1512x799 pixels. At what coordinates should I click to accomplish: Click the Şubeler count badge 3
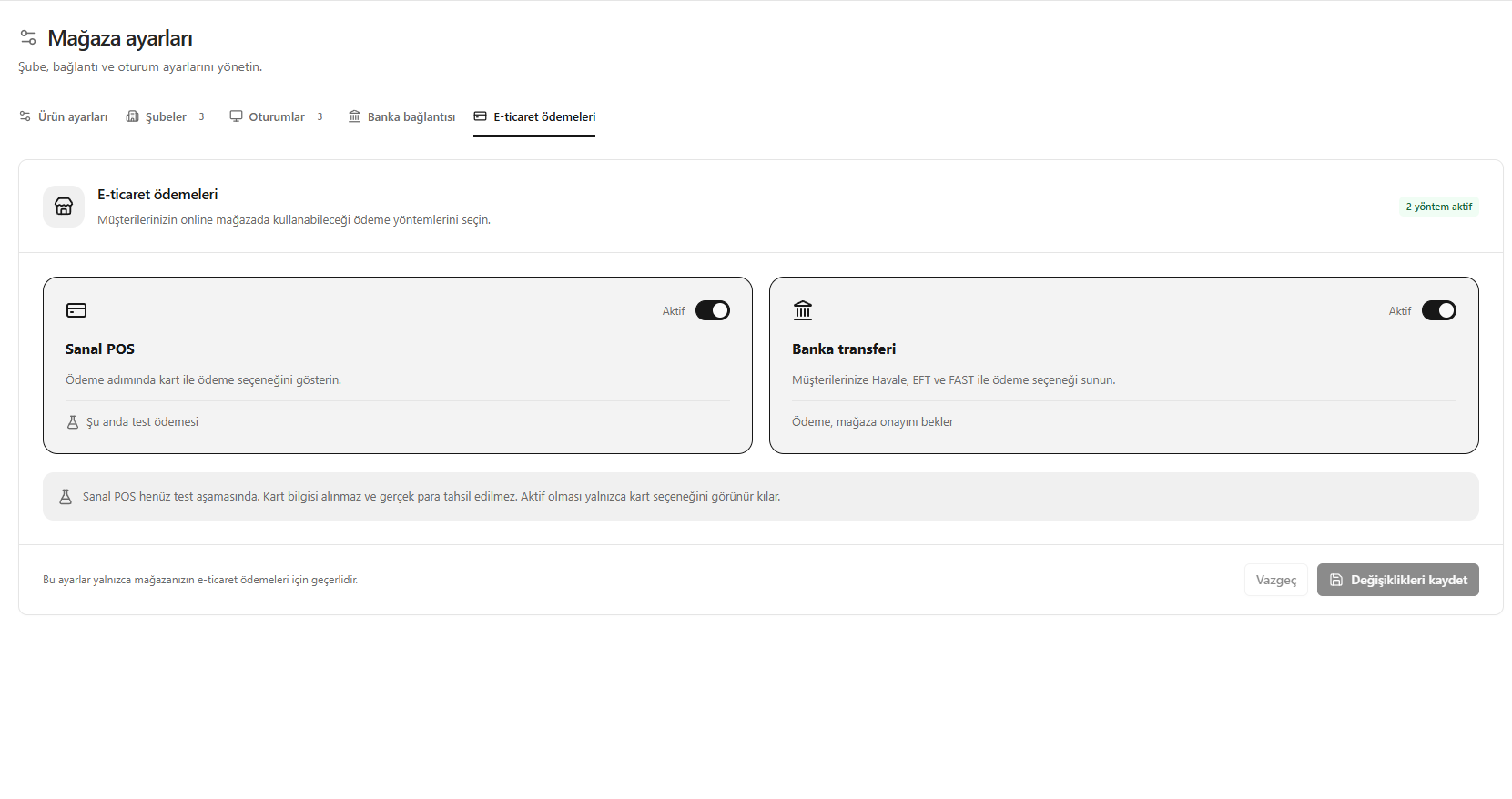point(201,116)
